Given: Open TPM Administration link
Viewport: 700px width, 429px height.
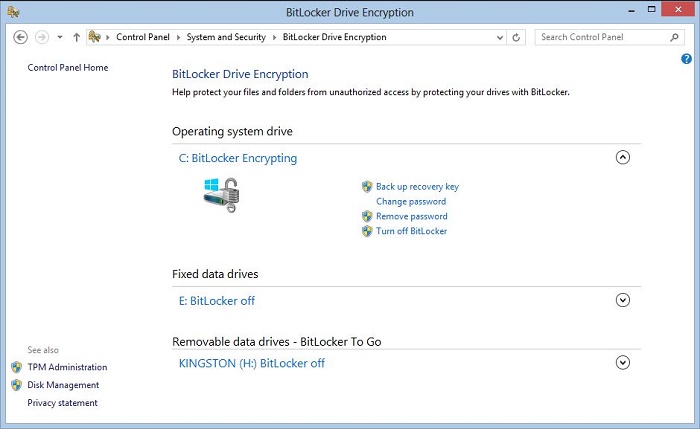Looking at the screenshot, I should 67,367.
